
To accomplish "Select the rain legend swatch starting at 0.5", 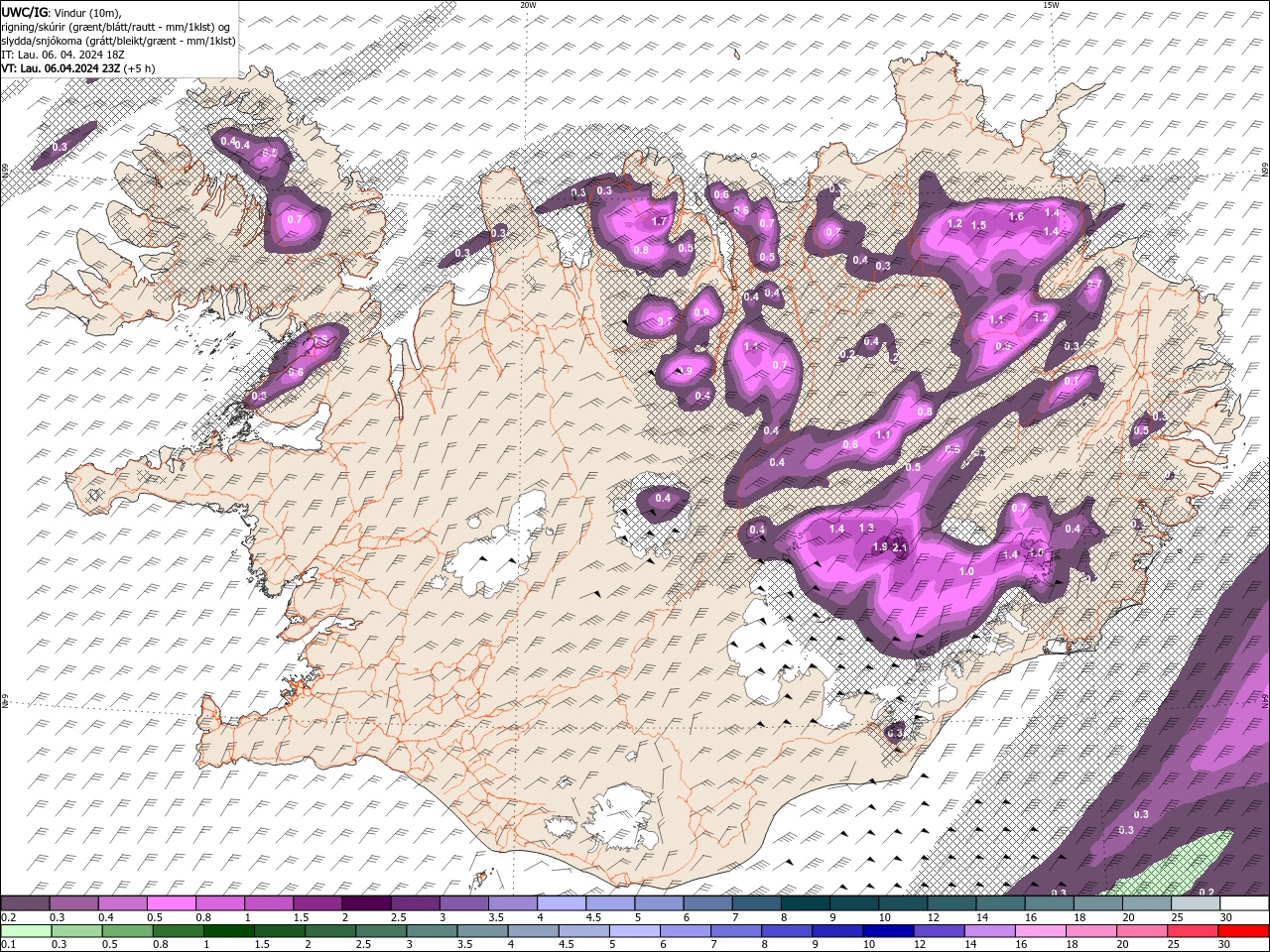I will [x=126, y=931].
